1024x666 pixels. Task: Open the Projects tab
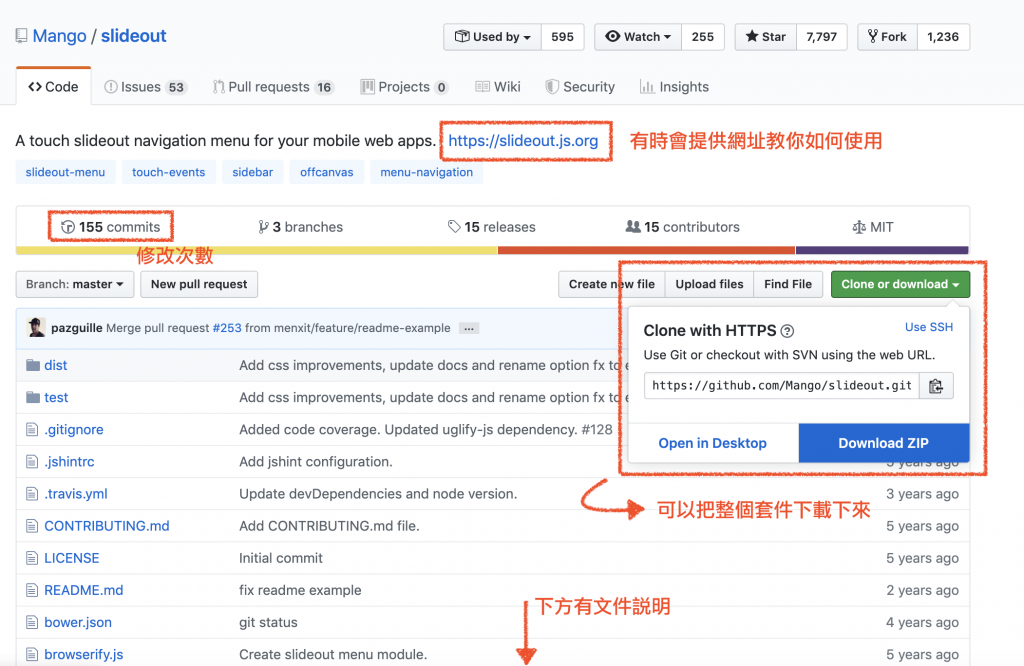(x=404, y=87)
